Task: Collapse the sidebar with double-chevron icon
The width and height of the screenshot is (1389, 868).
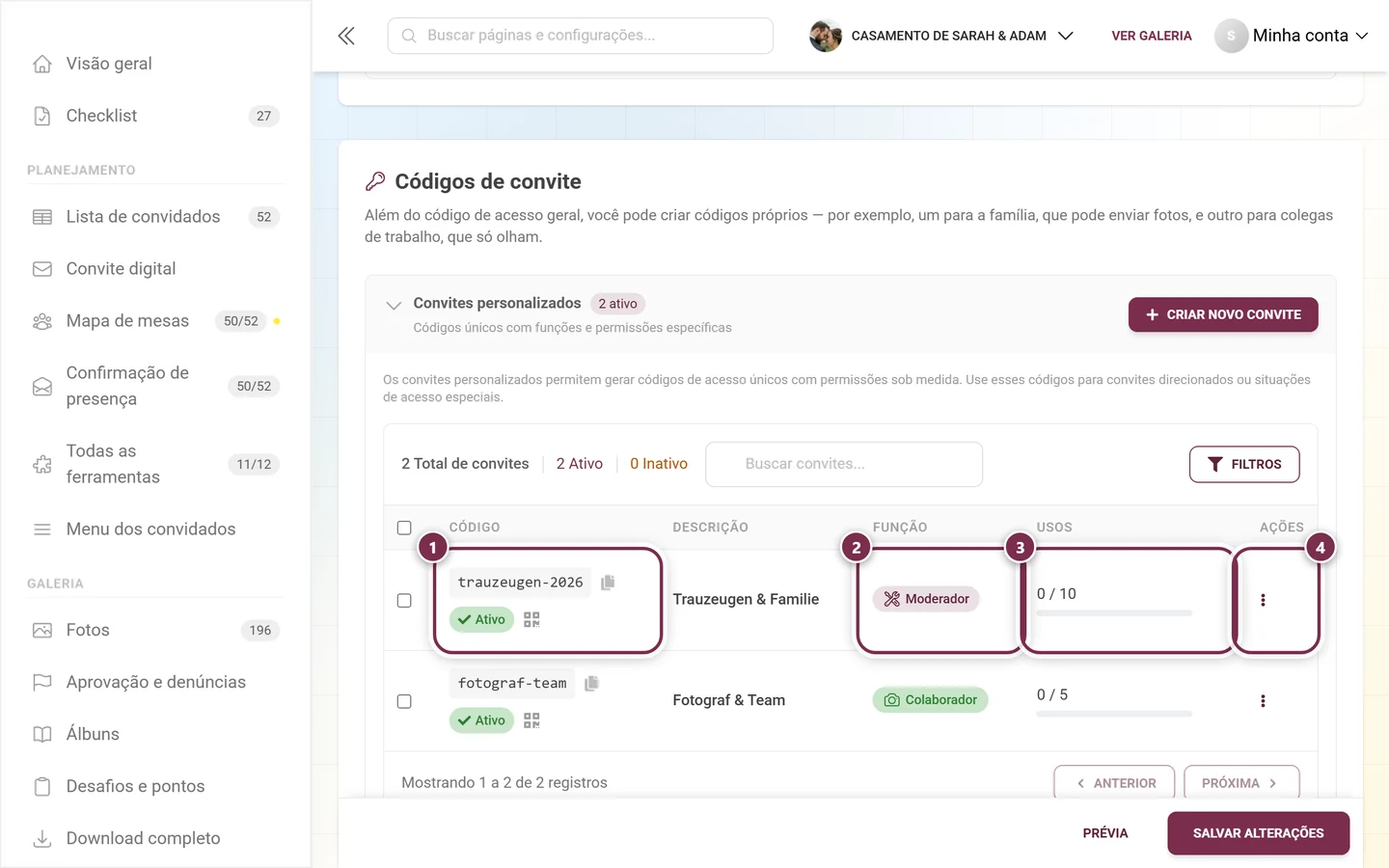Action: 346,36
